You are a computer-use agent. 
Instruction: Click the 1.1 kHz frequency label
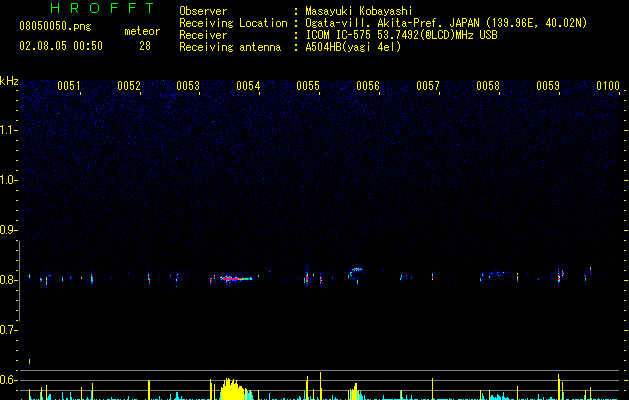pyautogui.click(x=8, y=130)
